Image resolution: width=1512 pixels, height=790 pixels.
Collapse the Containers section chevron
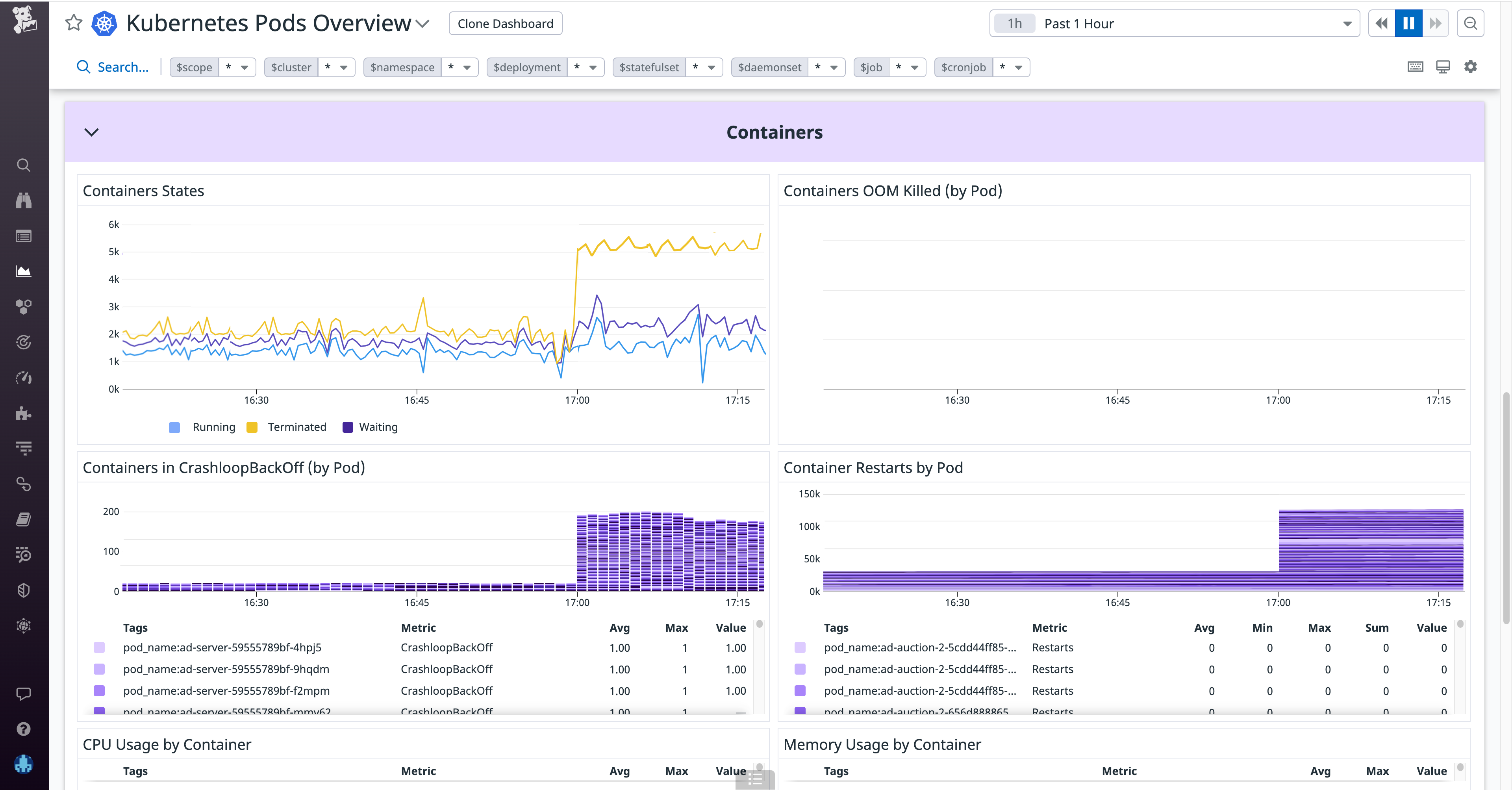click(x=92, y=132)
